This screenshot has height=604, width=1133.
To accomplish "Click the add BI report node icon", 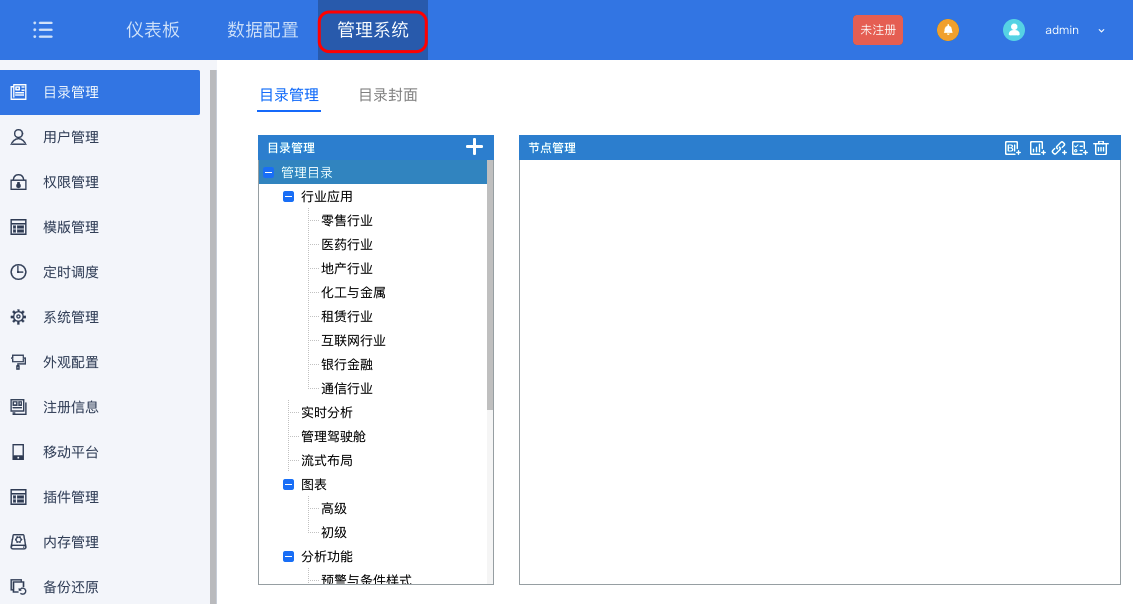I will [x=1012, y=148].
